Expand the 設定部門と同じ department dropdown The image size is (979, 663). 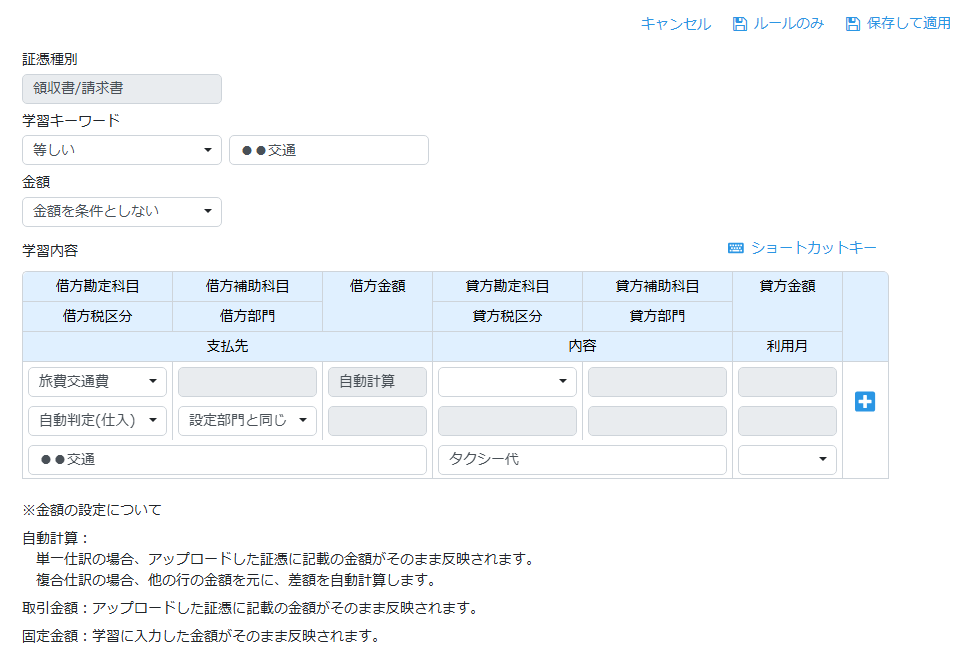[247, 421]
